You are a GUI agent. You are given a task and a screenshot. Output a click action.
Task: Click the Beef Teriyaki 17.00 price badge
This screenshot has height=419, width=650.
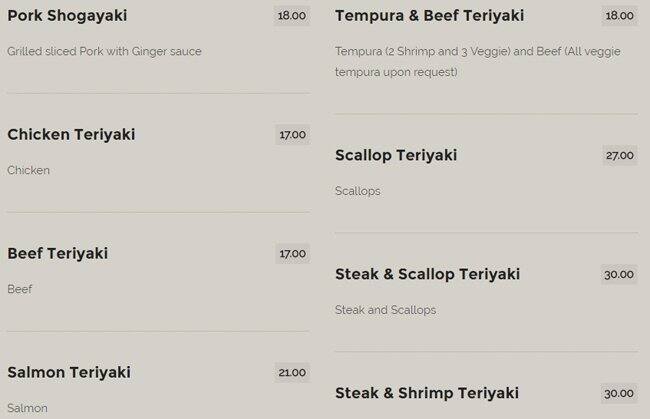pyautogui.click(x=292, y=253)
